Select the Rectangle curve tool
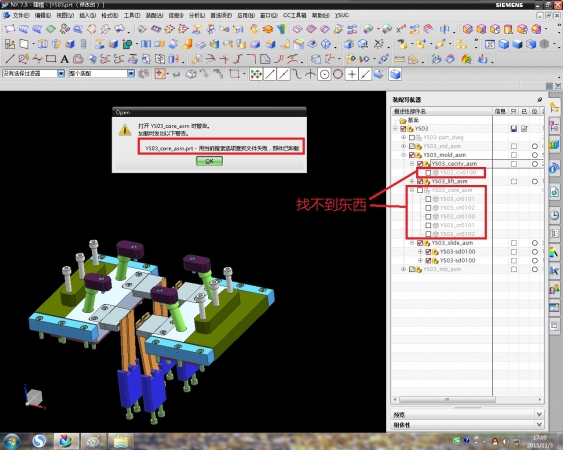The height and width of the screenshot is (450, 563). point(51,59)
